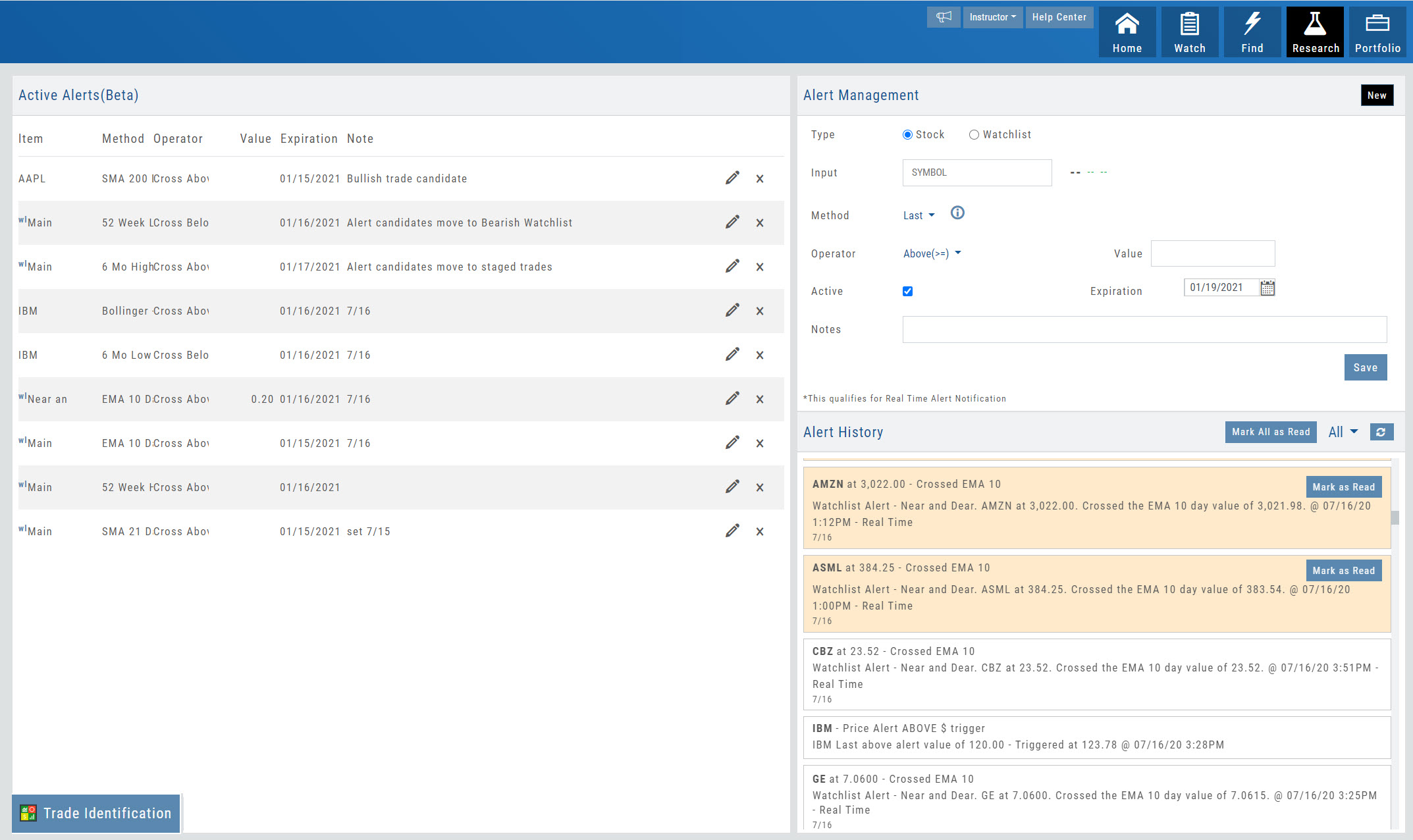Open the IBM Price Alert history entry
Screen dimensions: 1413x840
point(1096,737)
